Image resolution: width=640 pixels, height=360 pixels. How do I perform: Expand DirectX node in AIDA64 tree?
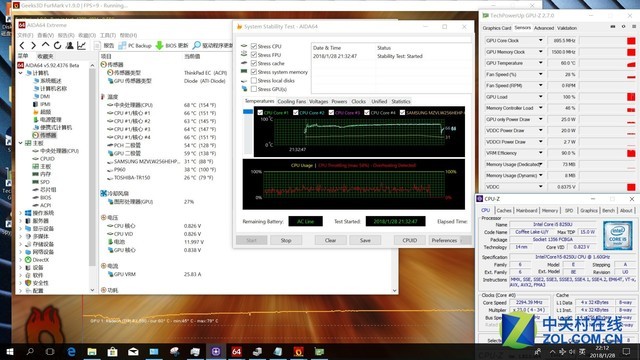(x=21, y=260)
